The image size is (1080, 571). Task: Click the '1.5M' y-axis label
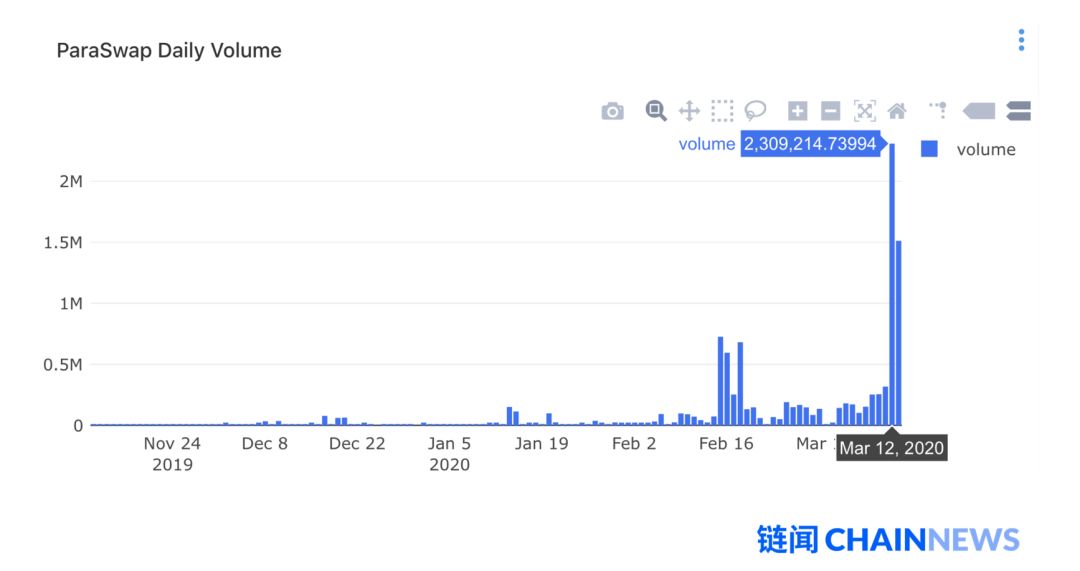63,242
